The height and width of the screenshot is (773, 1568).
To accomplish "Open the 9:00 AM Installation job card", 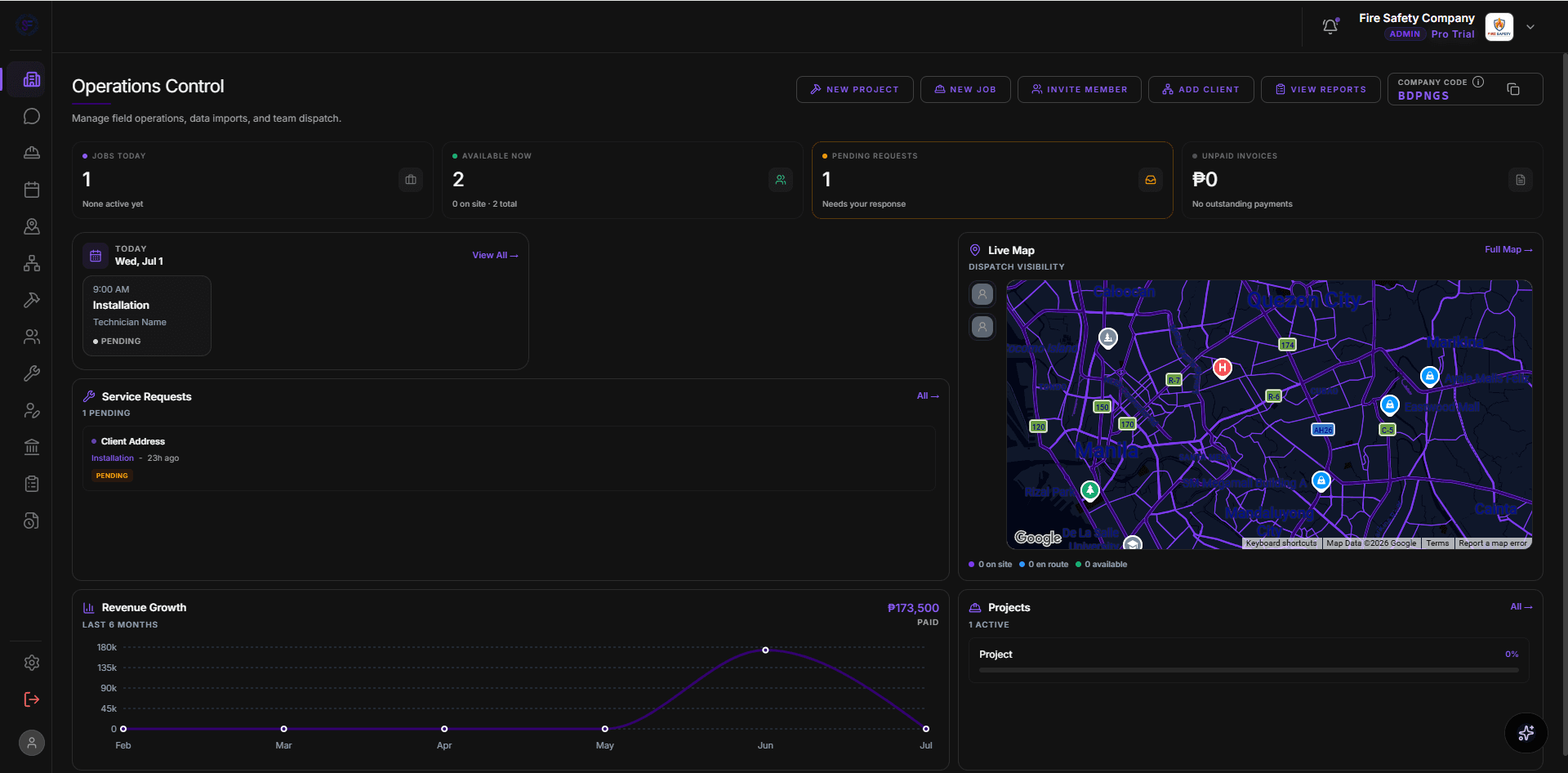I will (147, 315).
